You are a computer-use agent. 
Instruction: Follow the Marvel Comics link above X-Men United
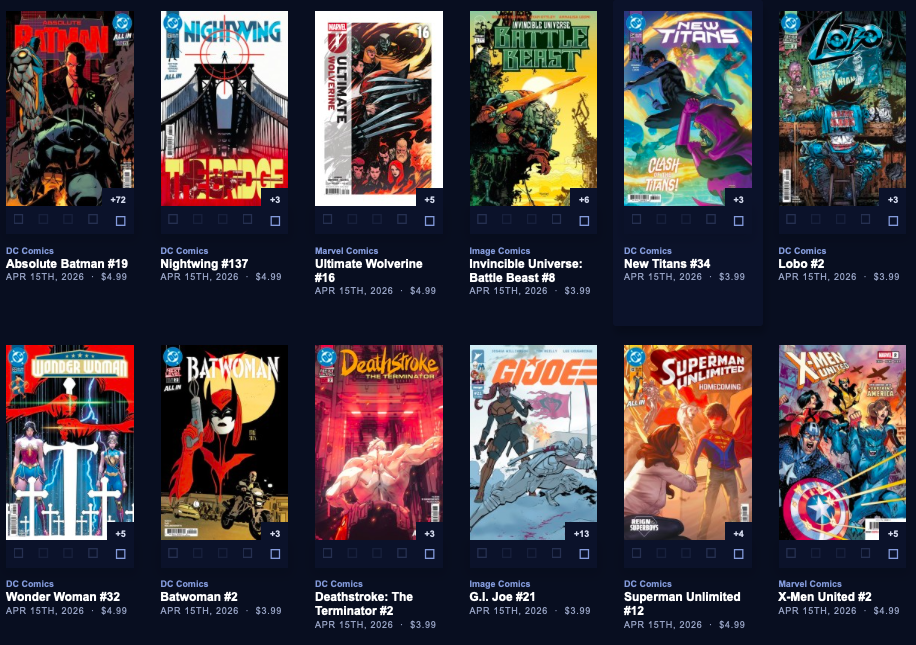click(x=810, y=584)
